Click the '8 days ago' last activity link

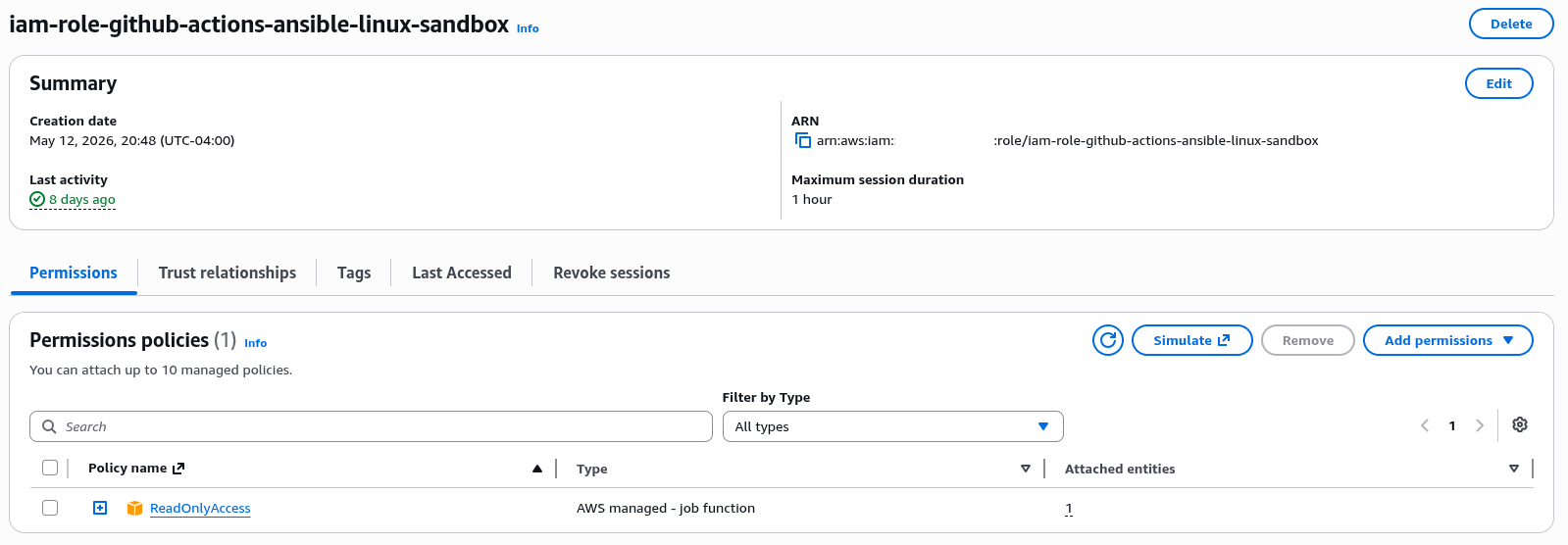click(x=82, y=199)
